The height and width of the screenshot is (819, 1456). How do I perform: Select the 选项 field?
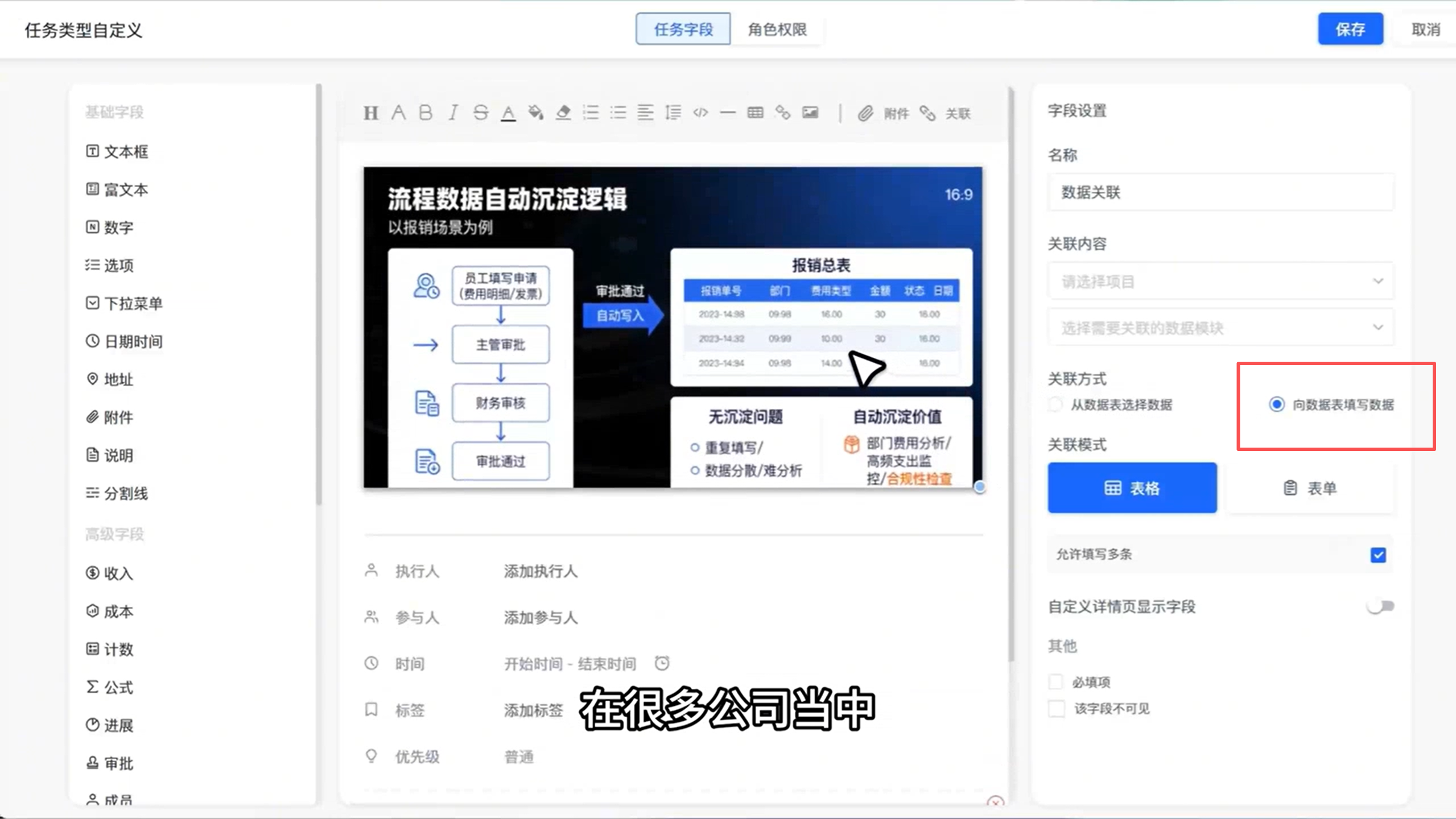coord(109,265)
